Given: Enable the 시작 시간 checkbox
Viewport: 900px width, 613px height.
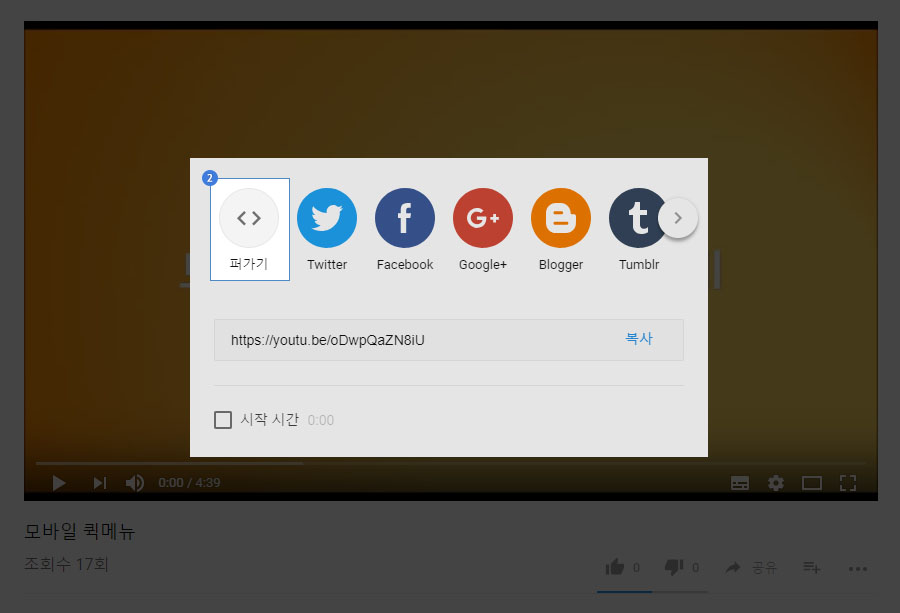Looking at the screenshot, I should (223, 420).
